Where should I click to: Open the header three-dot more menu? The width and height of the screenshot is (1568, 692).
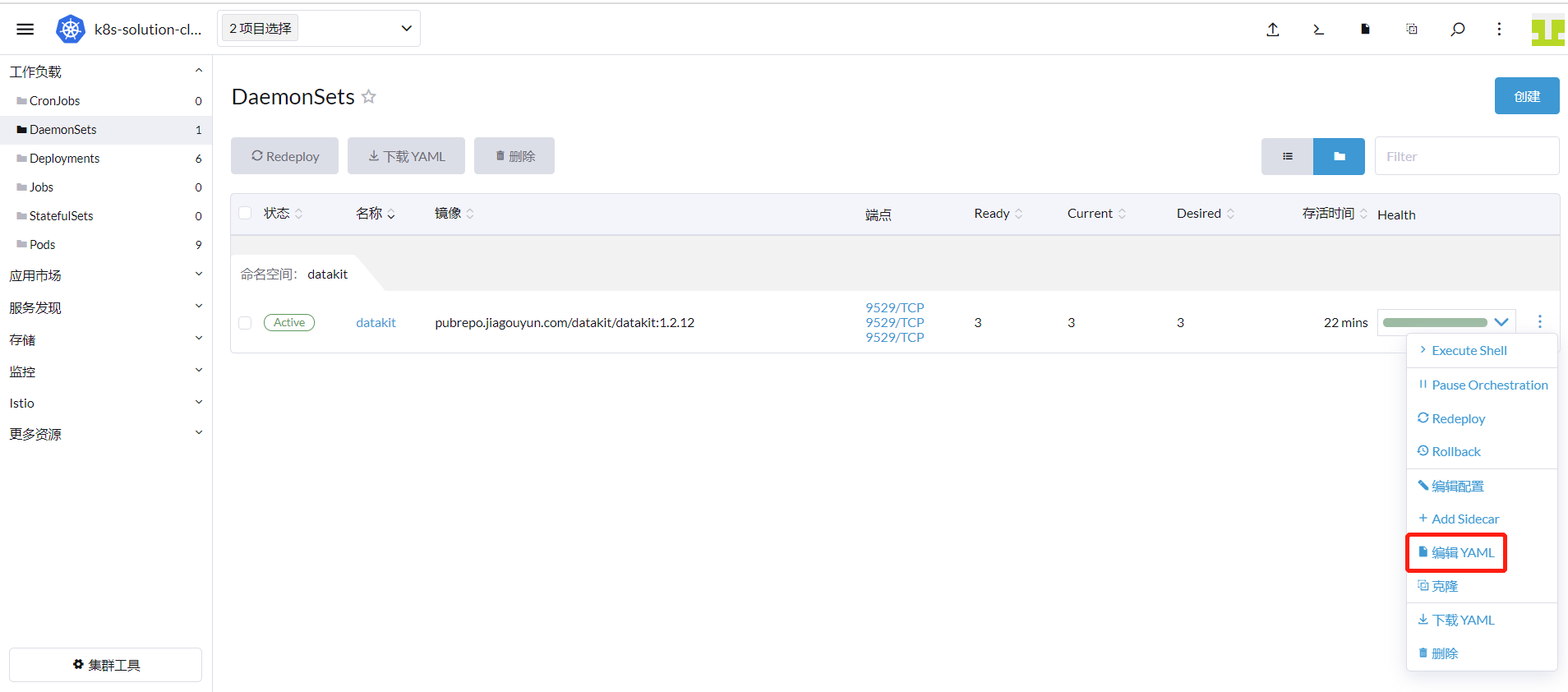coord(1499,30)
